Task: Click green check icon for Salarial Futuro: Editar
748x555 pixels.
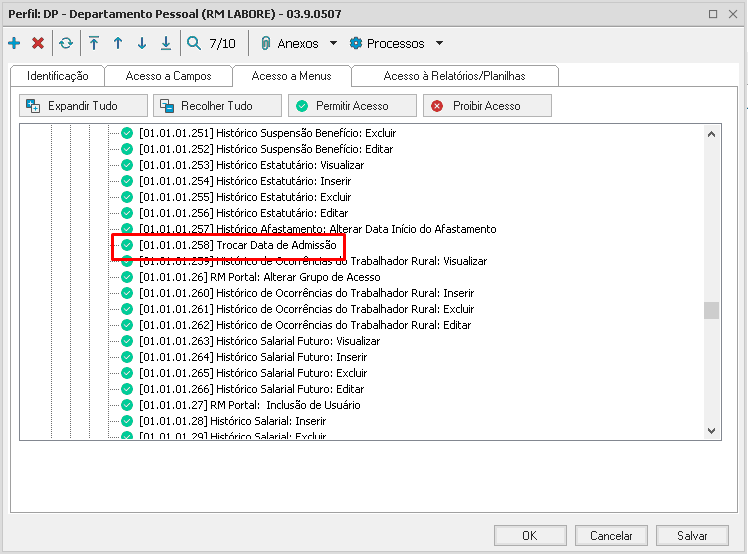Action: [127, 388]
